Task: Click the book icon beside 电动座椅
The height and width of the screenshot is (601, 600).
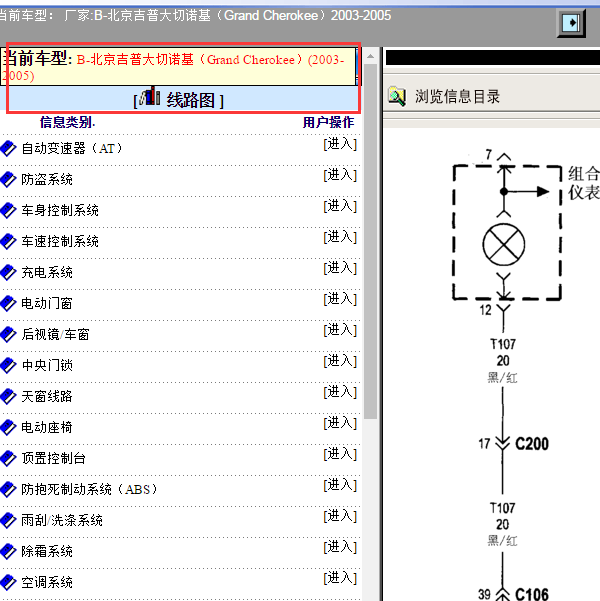Action: [x=8, y=428]
